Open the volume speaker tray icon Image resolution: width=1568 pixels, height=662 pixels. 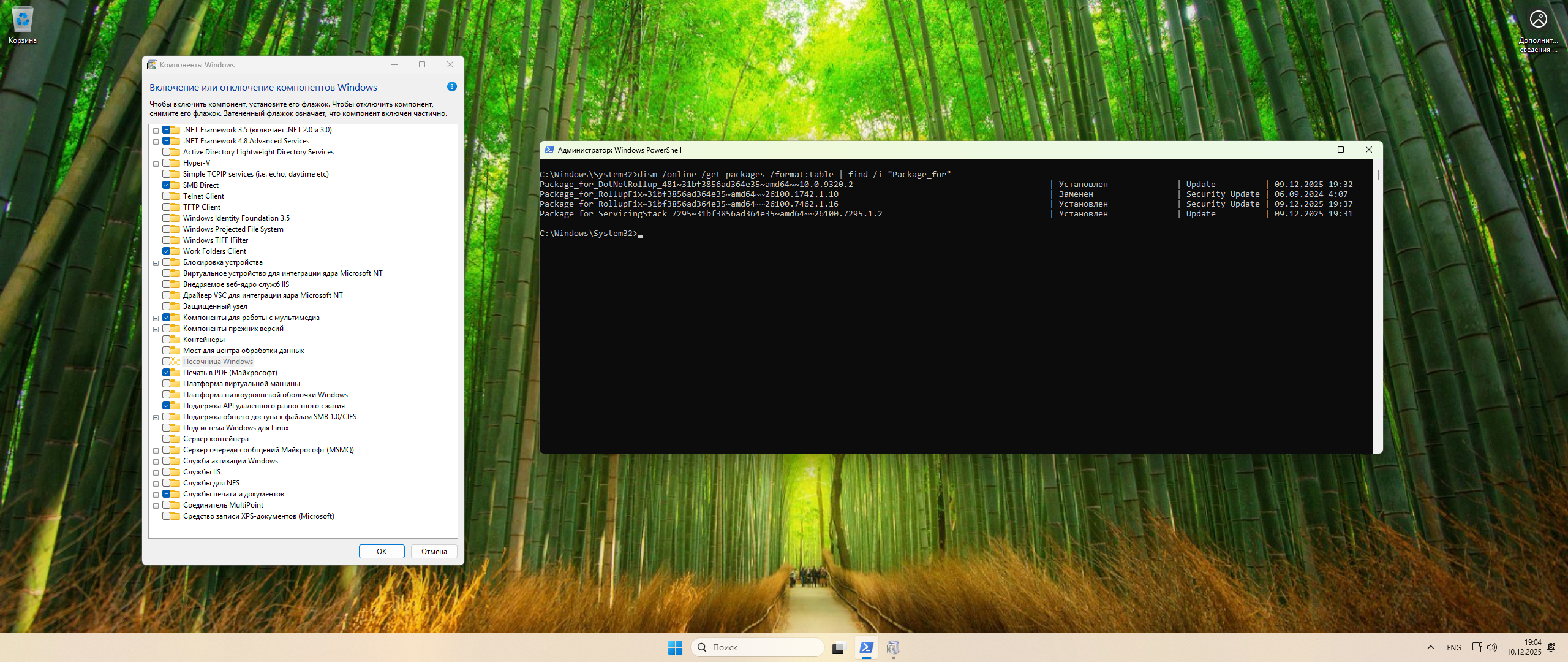tap(1492, 647)
